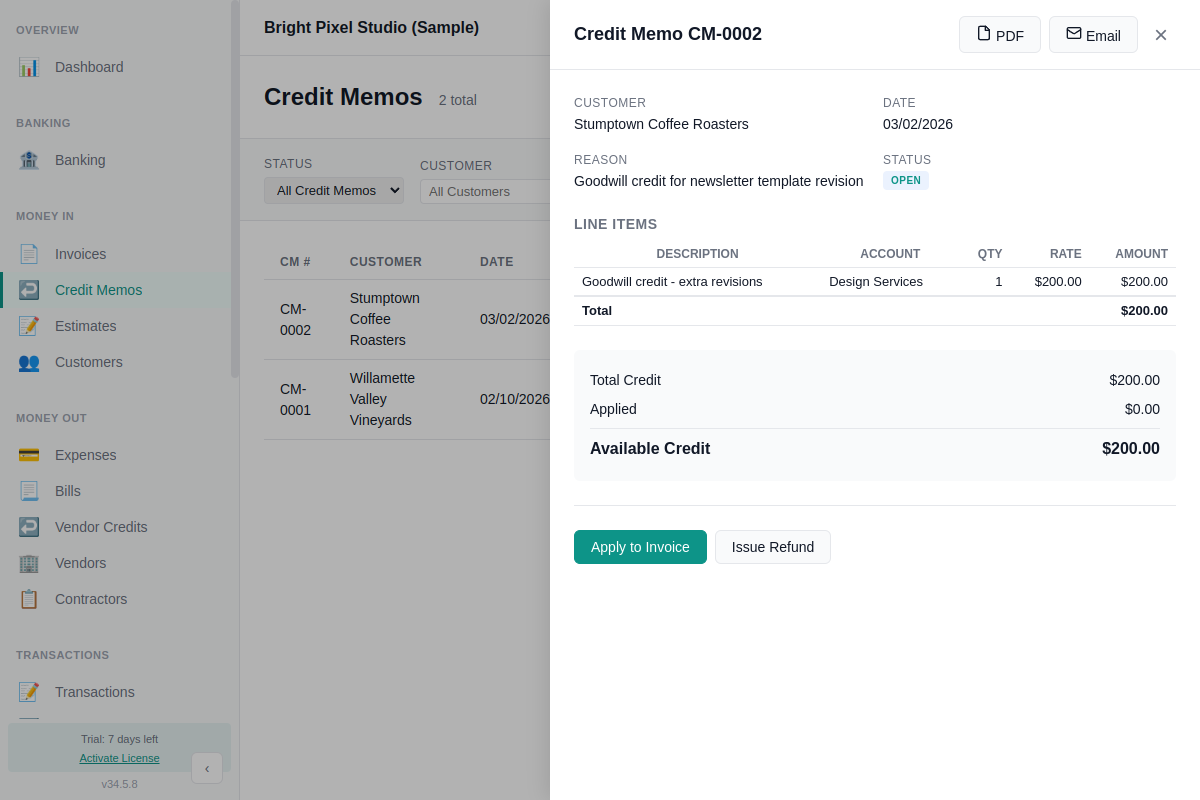Click the Activate License link
The height and width of the screenshot is (800, 1200).
[119, 758]
